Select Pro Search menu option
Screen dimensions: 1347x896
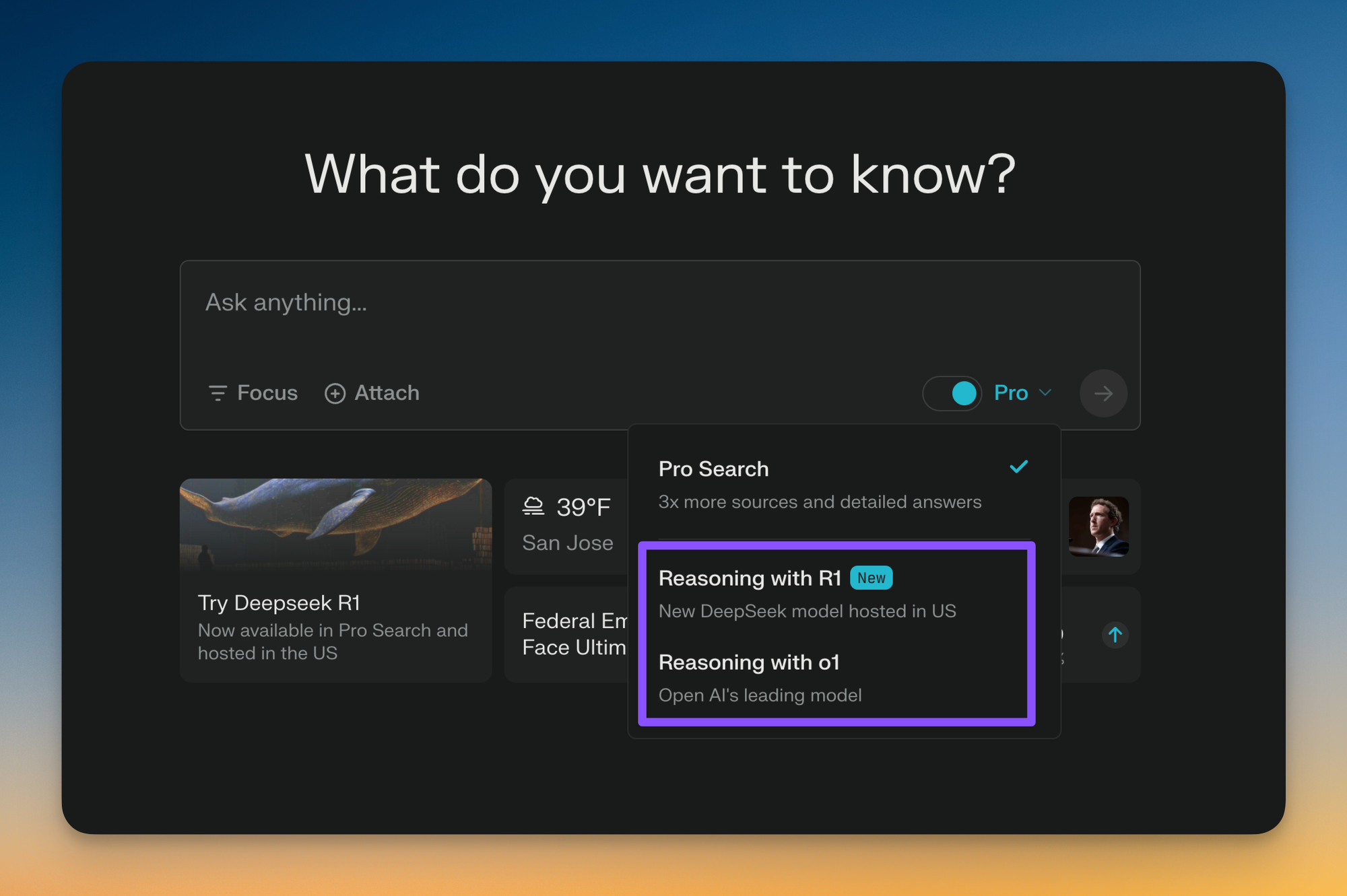coord(844,485)
